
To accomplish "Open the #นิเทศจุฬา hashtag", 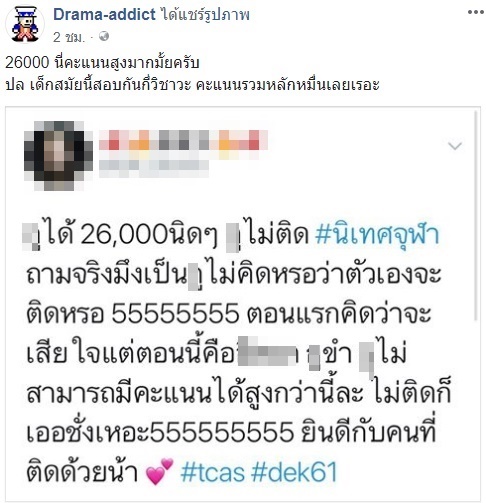I will (377, 234).
